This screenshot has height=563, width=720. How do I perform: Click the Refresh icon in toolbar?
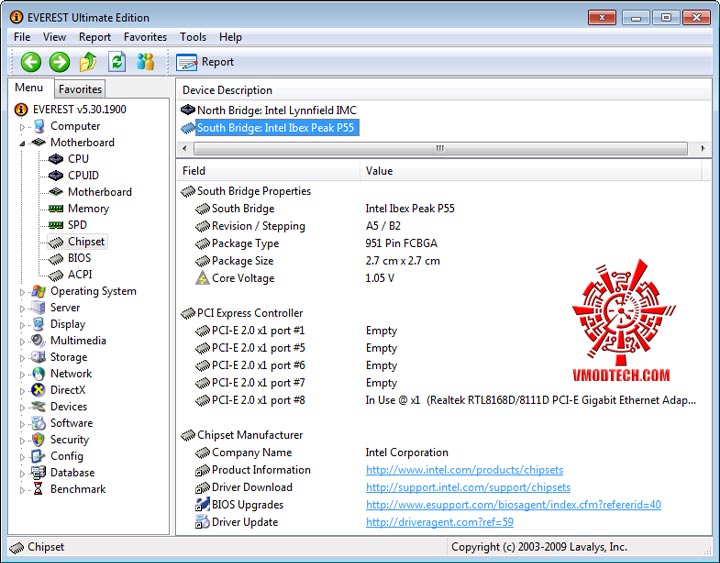(x=117, y=62)
